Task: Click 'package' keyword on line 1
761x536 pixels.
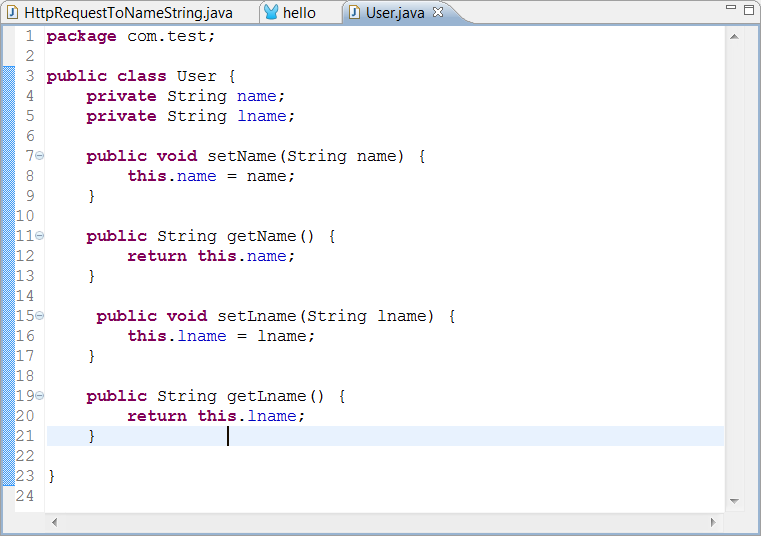Action: coord(82,36)
